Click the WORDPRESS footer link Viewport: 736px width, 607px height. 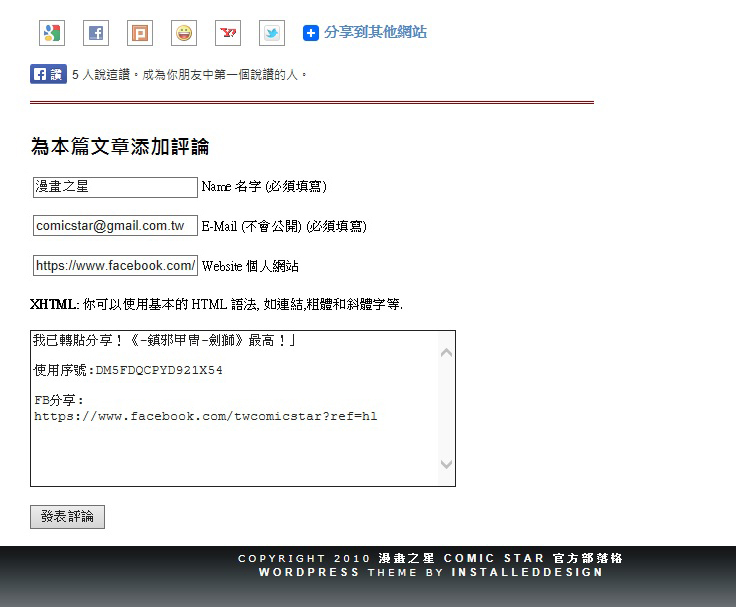pyautogui.click(x=309, y=573)
